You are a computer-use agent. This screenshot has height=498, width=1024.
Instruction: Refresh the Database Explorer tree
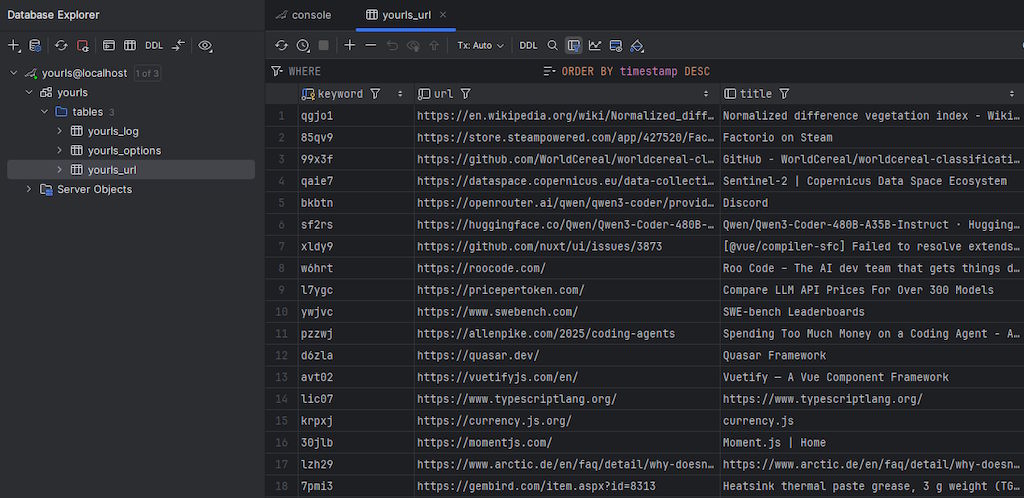pyautogui.click(x=61, y=46)
